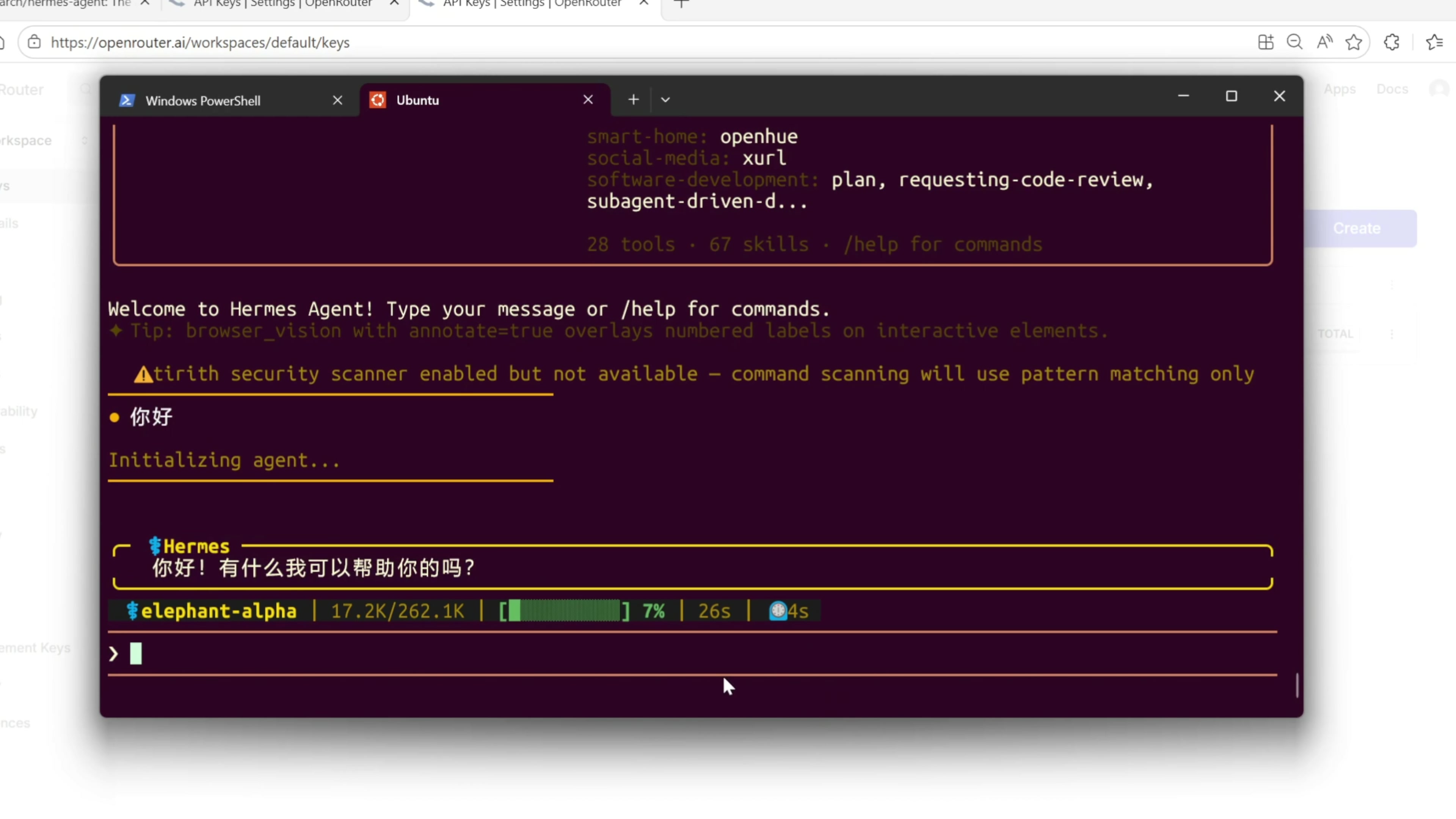Image resolution: width=1456 pixels, height=819 pixels.
Task: Click the site info lock icon
Action: pos(35,42)
